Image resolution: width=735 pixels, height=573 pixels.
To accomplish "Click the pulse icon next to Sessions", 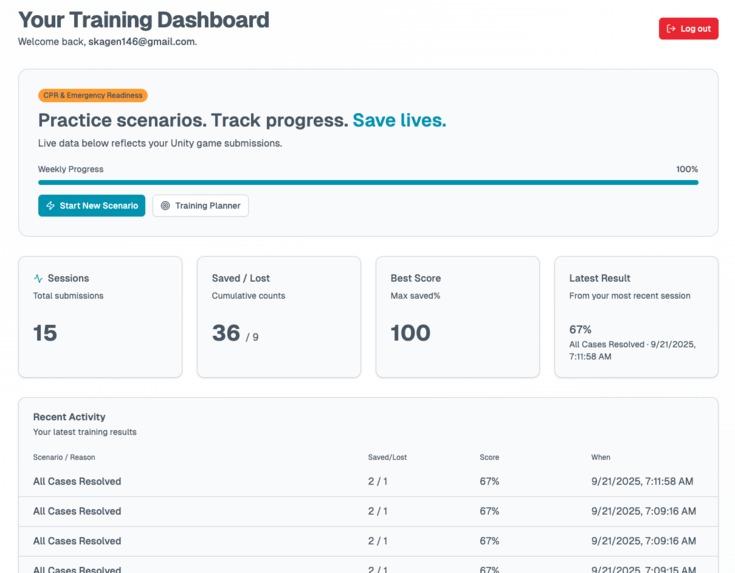I will [x=38, y=278].
